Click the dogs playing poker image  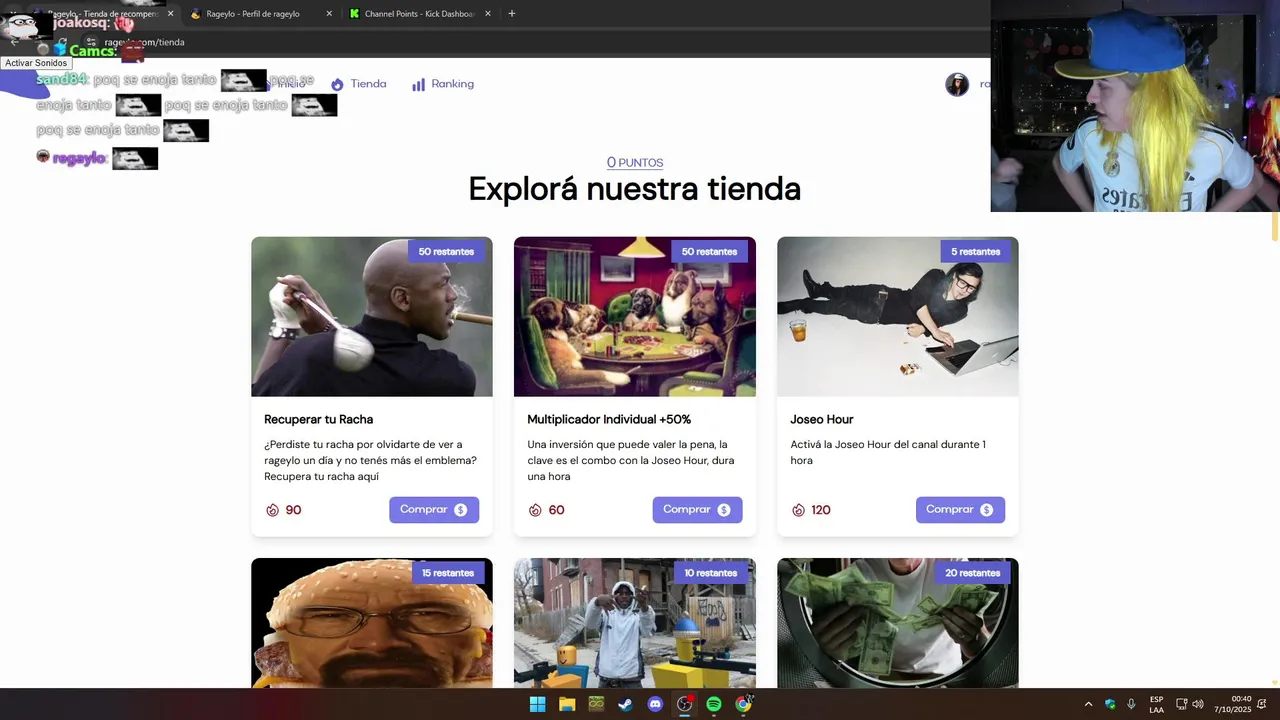[635, 317]
